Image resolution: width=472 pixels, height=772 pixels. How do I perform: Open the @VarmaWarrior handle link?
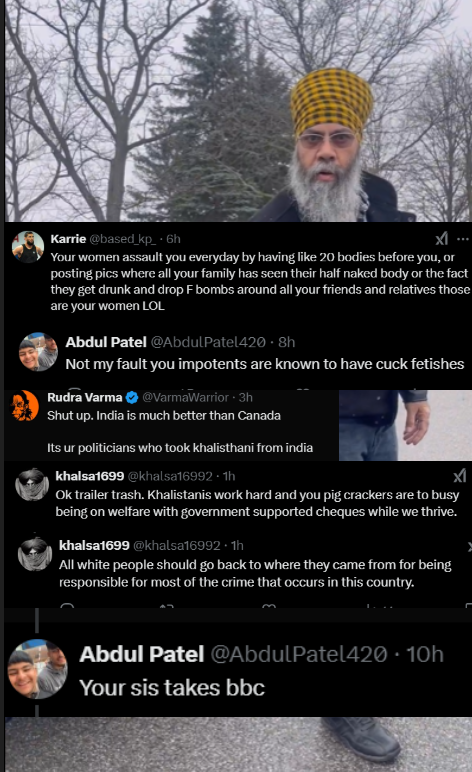(x=185, y=397)
